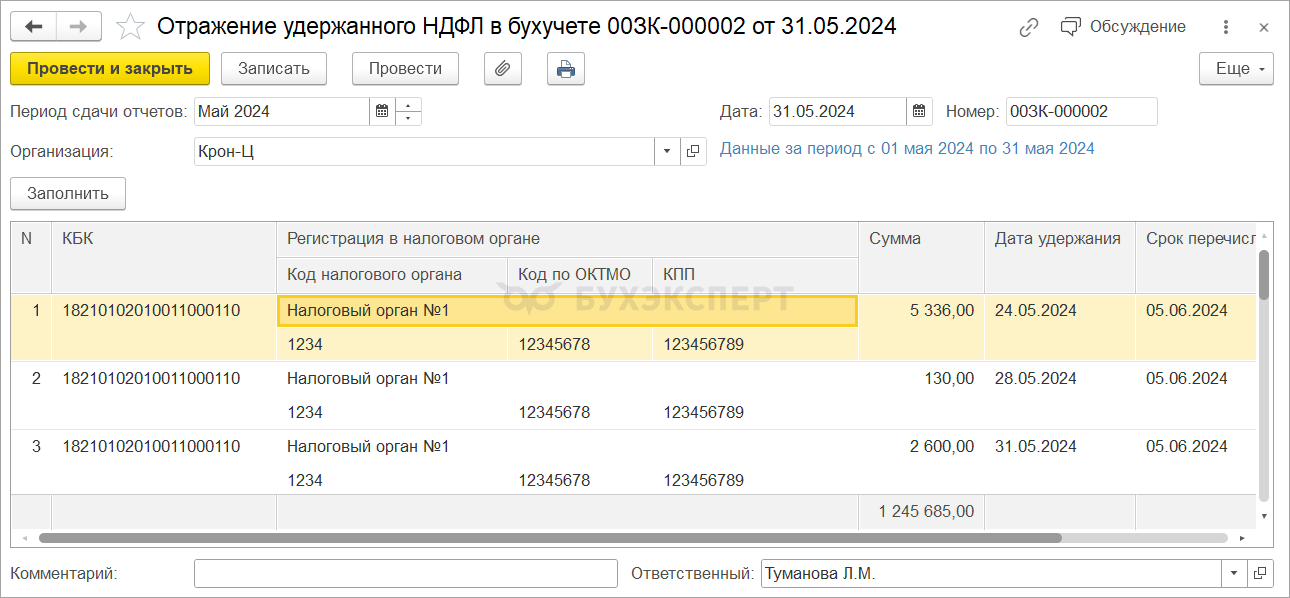This screenshot has width=1290, height=598.
Task: Click into the Комментарий input field
Action: 405,574
